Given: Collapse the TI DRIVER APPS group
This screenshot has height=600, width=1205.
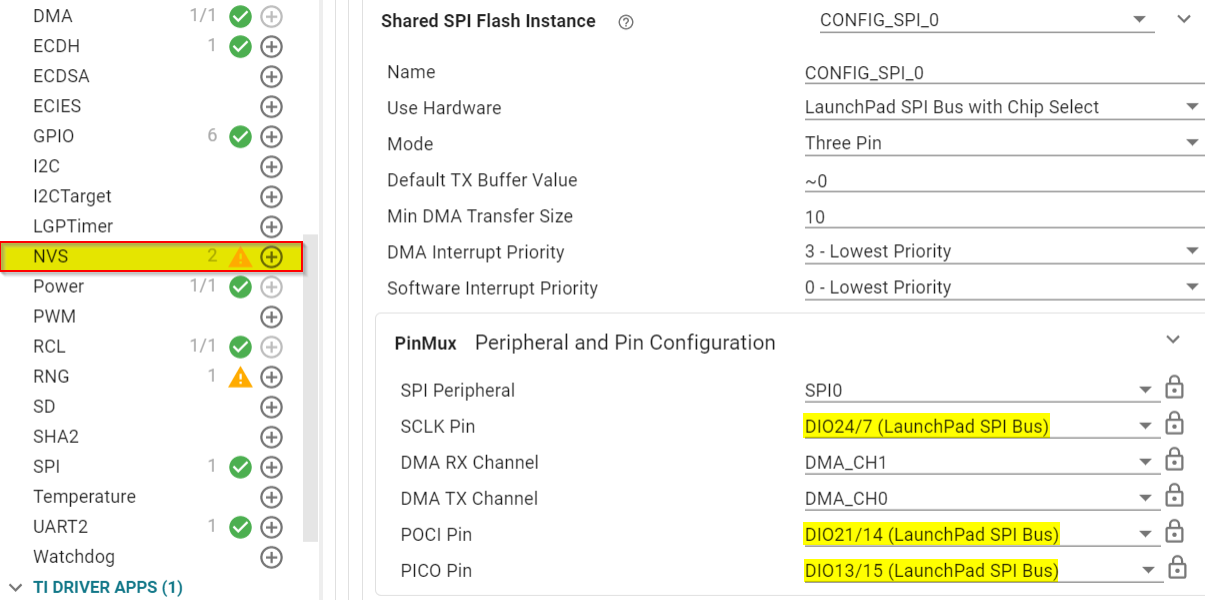Looking at the screenshot, I should click(15, 587).
